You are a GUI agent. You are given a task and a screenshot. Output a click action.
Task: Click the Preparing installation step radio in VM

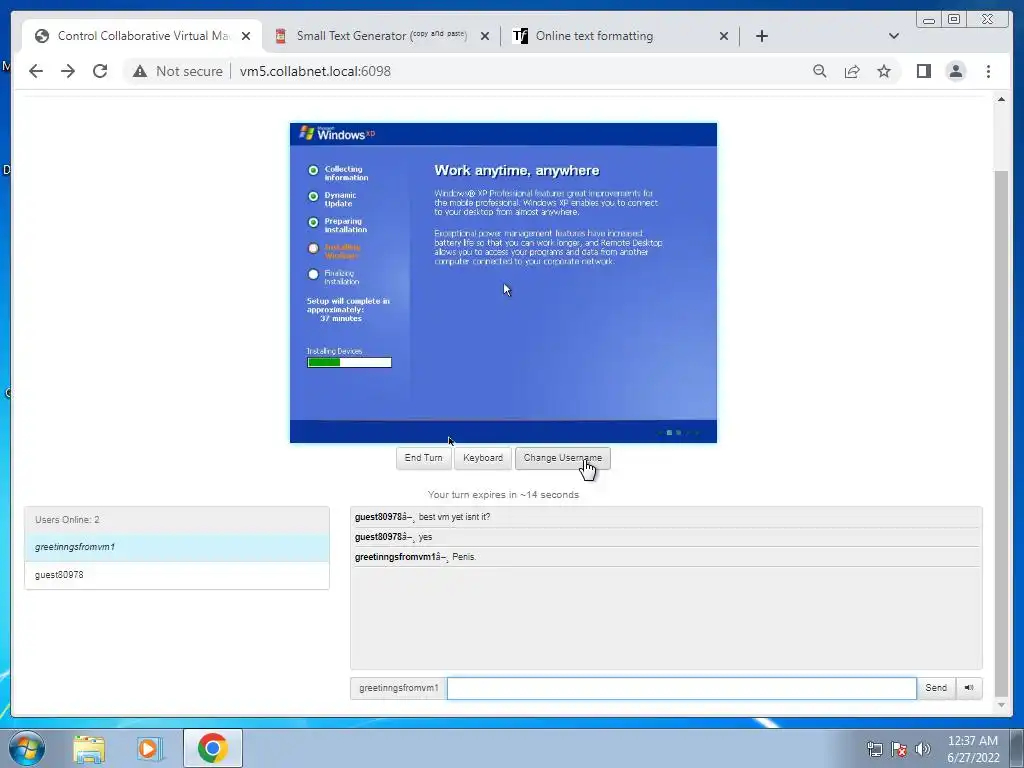pos(313,223)
